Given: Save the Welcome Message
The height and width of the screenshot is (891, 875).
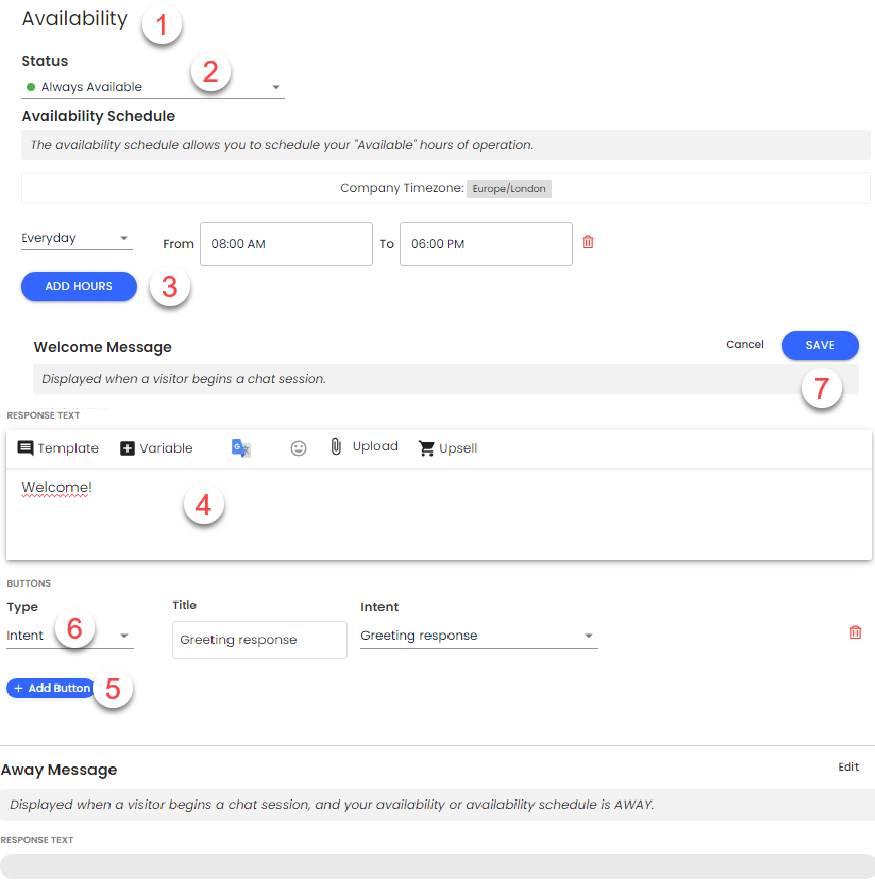Looking at the screenshot, I should point(820,345).
